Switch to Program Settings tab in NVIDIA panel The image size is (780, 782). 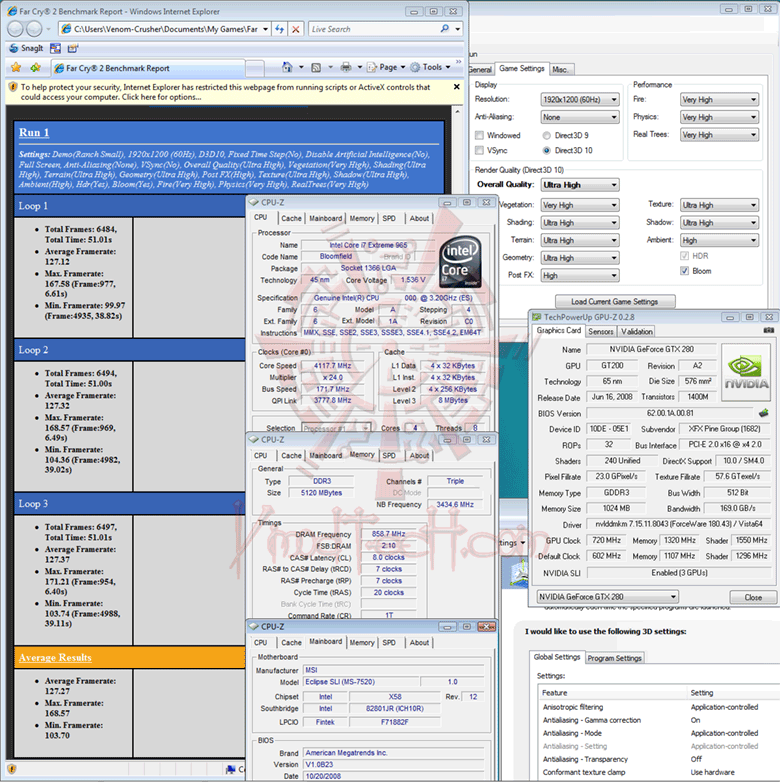pos(614,658)
